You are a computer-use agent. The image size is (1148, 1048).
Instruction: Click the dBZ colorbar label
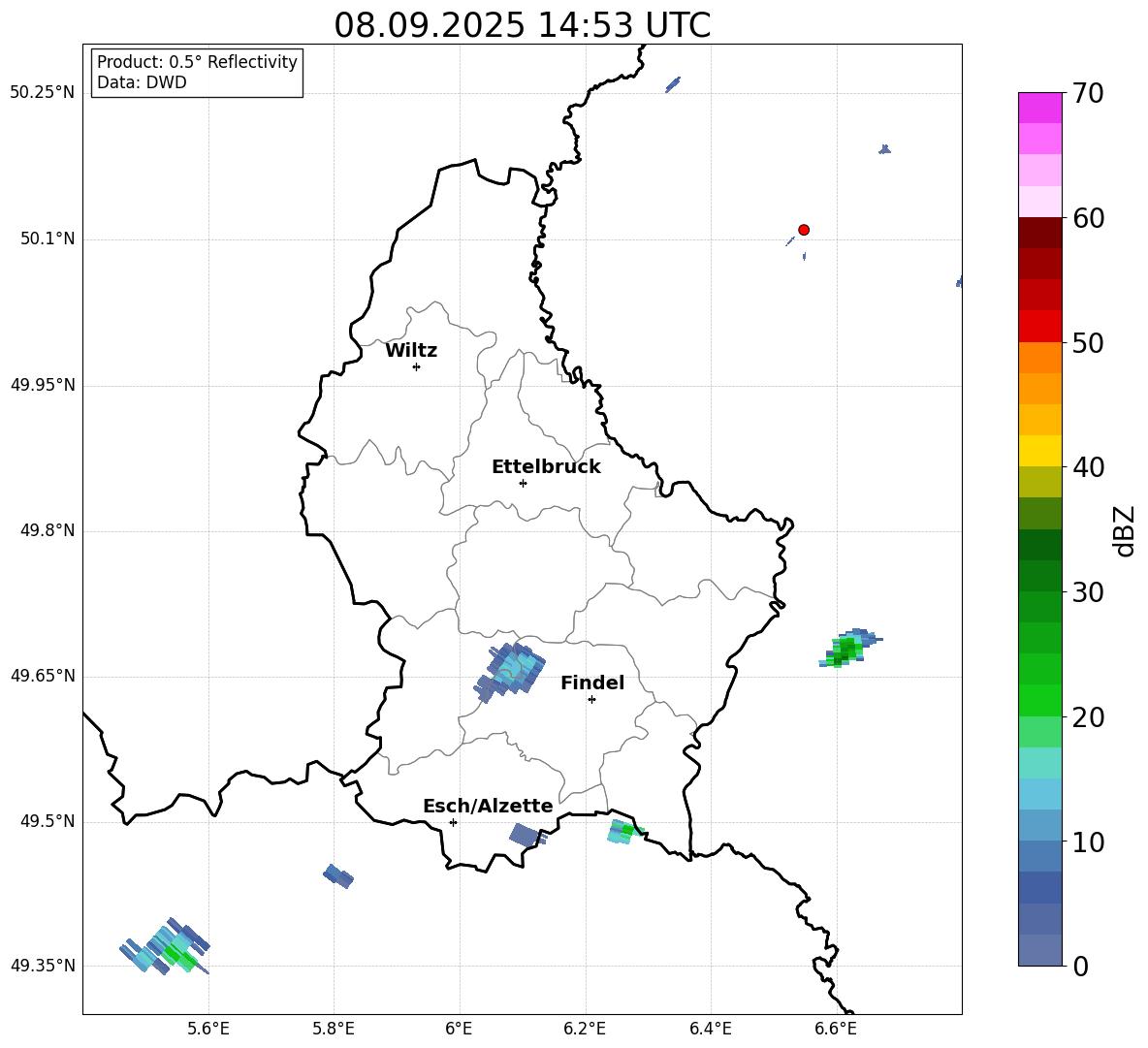pyautogui.click(x=1125, y=531)
